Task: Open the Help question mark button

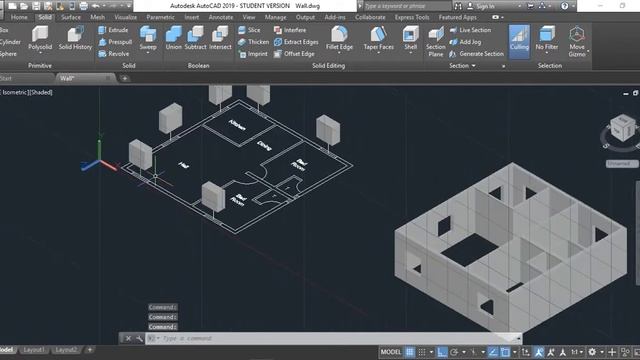Action: pyautogui.click(x=564, y=6)
